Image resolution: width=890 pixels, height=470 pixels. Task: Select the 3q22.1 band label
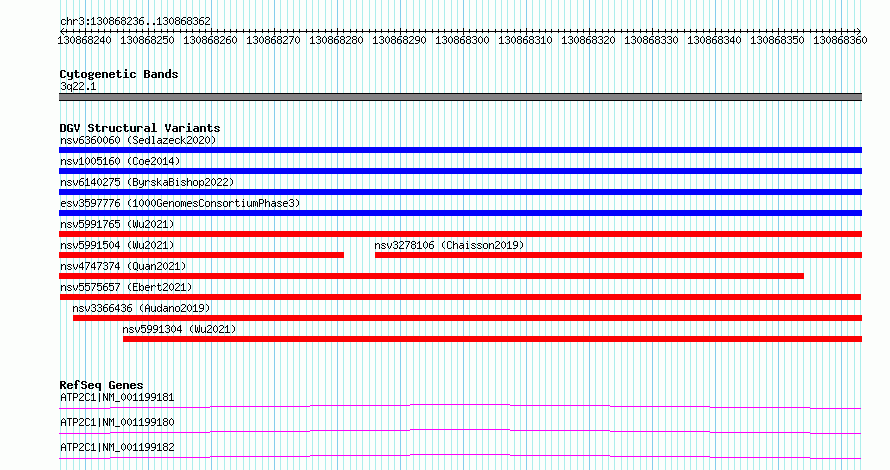[x=78, y=86]
